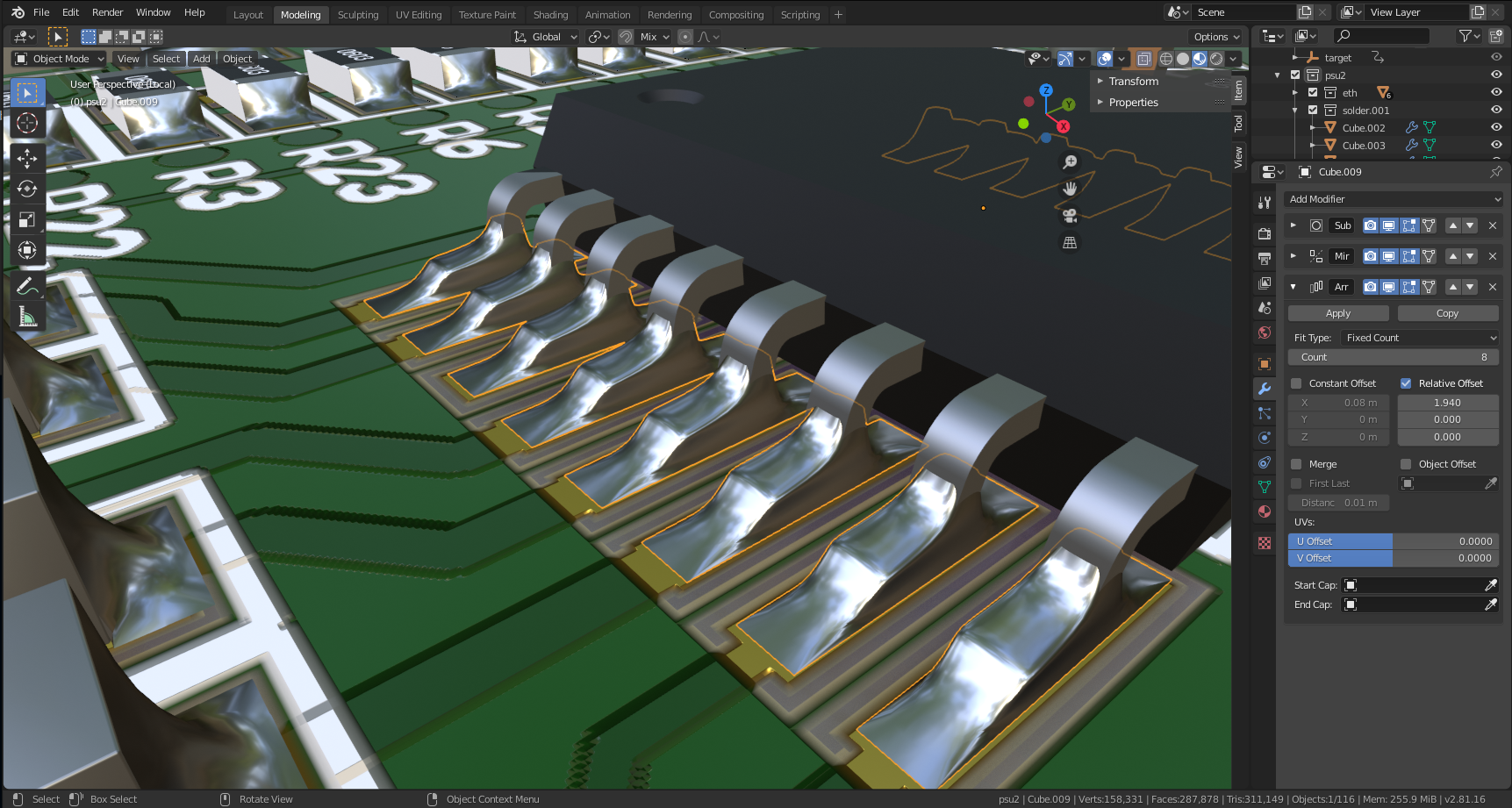The image size is (1512, 808).
Task: Enable Object Offset checkbox
Action: (x=1406, y=464)
